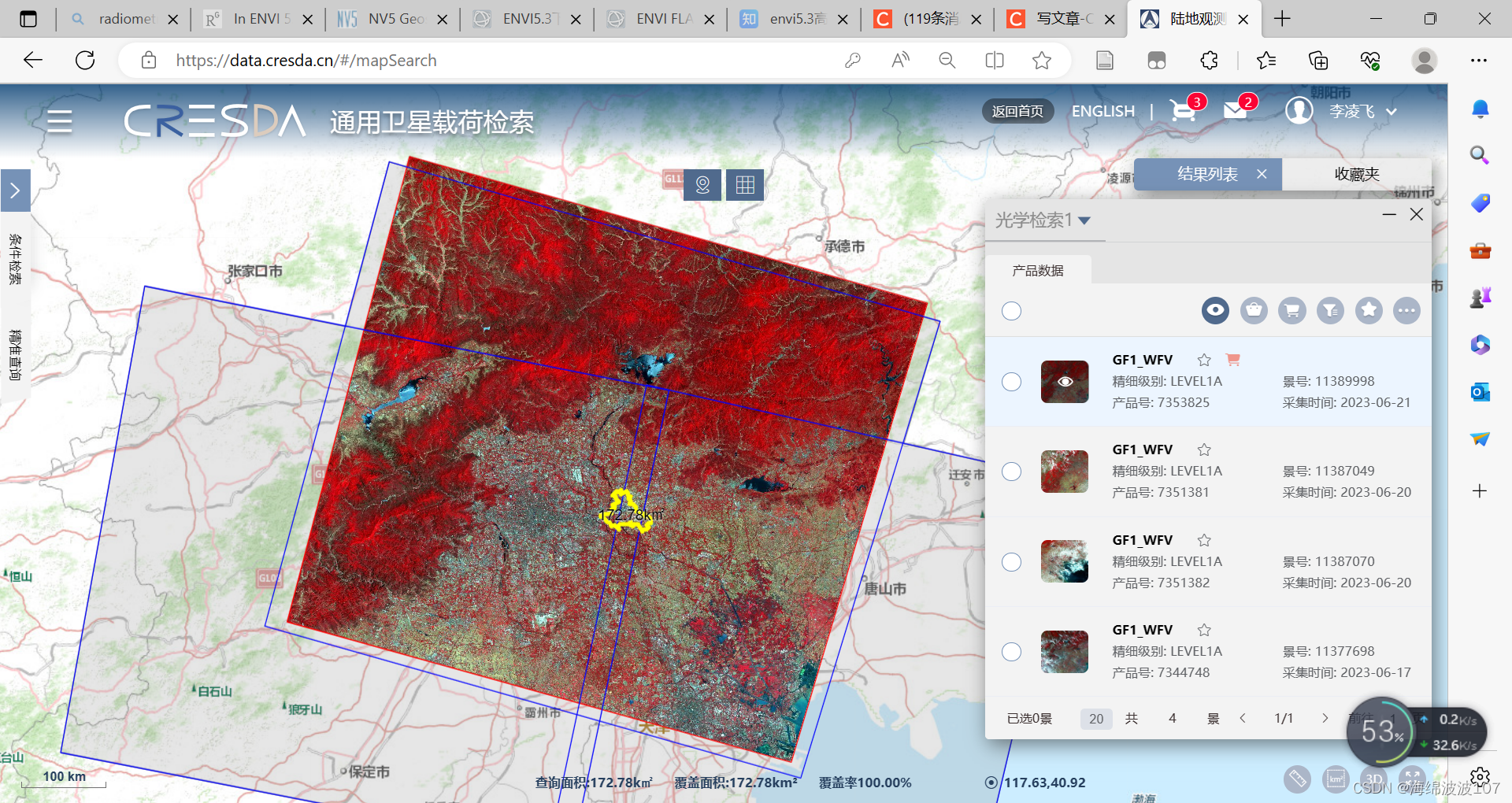Click the shopping bag icon in results toolbar
This screenshot has height=803, width=1512.
[1254, 311]
